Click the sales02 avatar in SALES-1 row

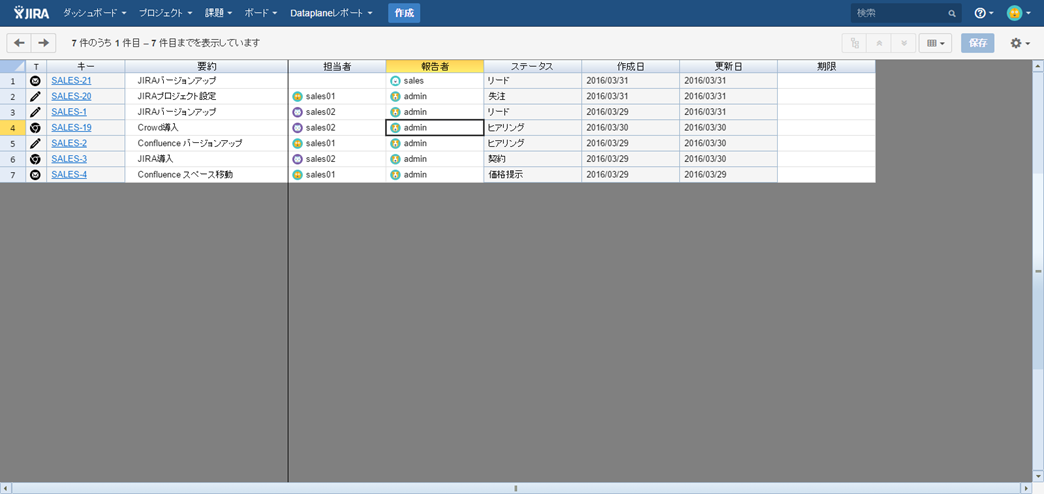click(x=298, y=112)
